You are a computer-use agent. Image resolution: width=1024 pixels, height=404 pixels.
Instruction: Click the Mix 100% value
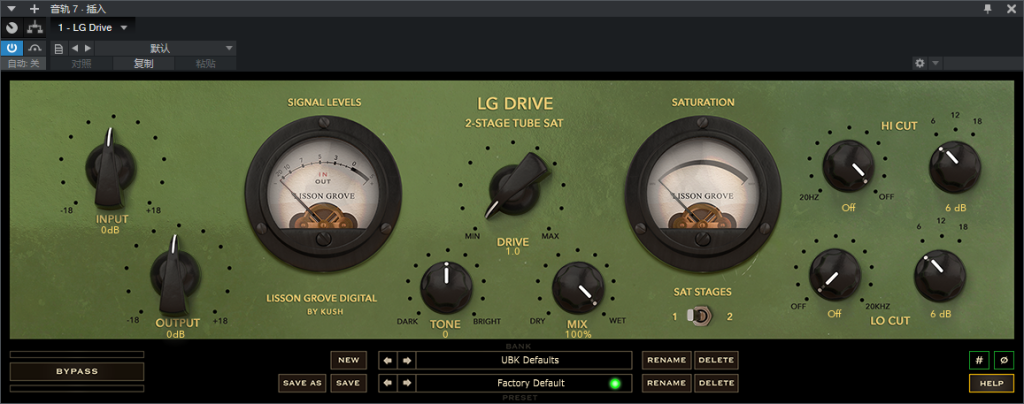(578, 334)
